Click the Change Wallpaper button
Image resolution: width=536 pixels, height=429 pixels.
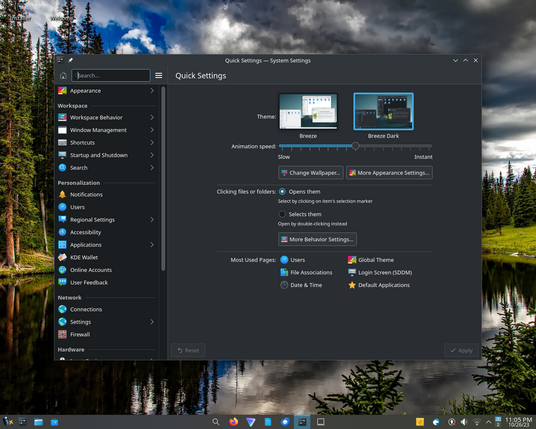(x=311, y=173)
